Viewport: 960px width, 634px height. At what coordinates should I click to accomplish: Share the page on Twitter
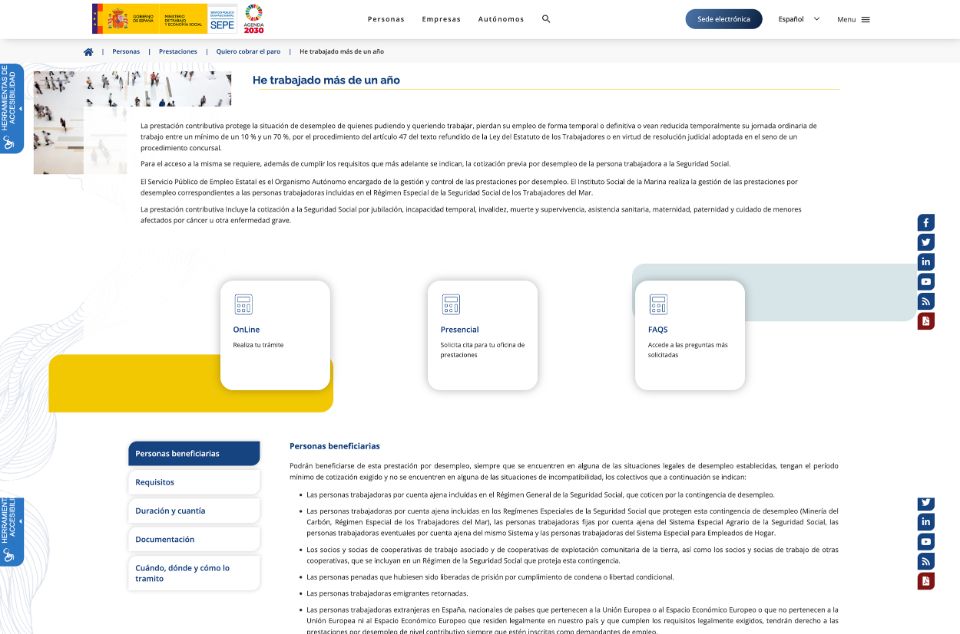926,242
